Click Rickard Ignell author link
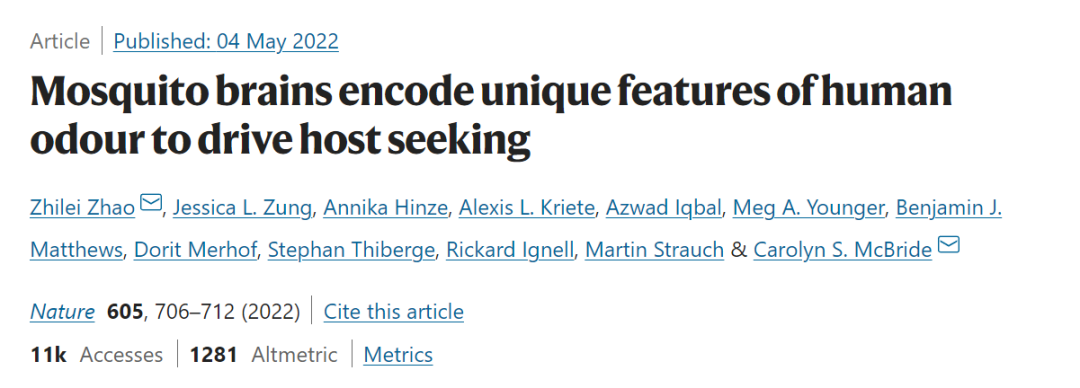Image resolution: width=1080 pixels, height=388 pixels. click(x=510, y=249)
